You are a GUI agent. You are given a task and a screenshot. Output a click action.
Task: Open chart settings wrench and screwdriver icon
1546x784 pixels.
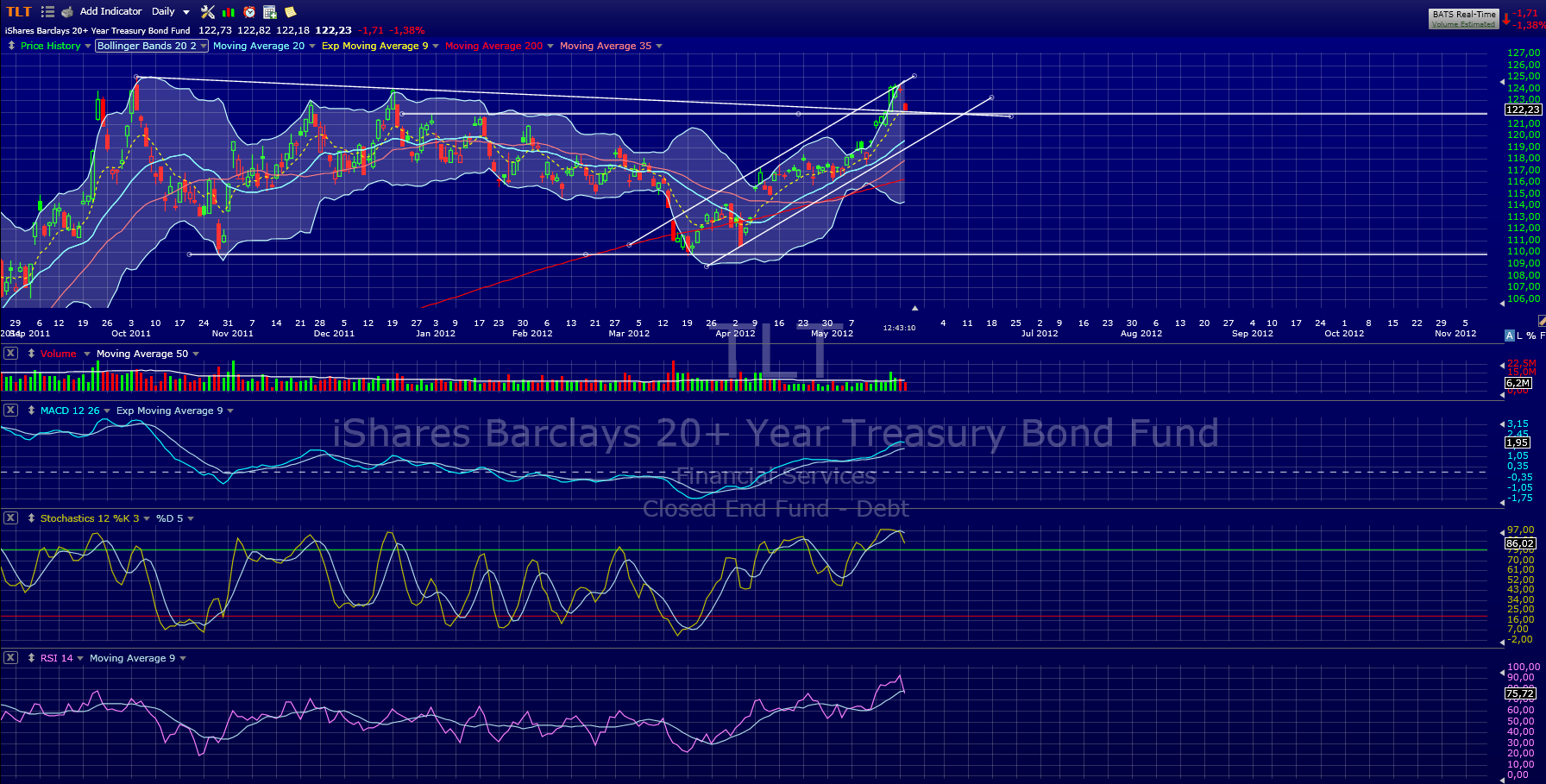[208, 12]
